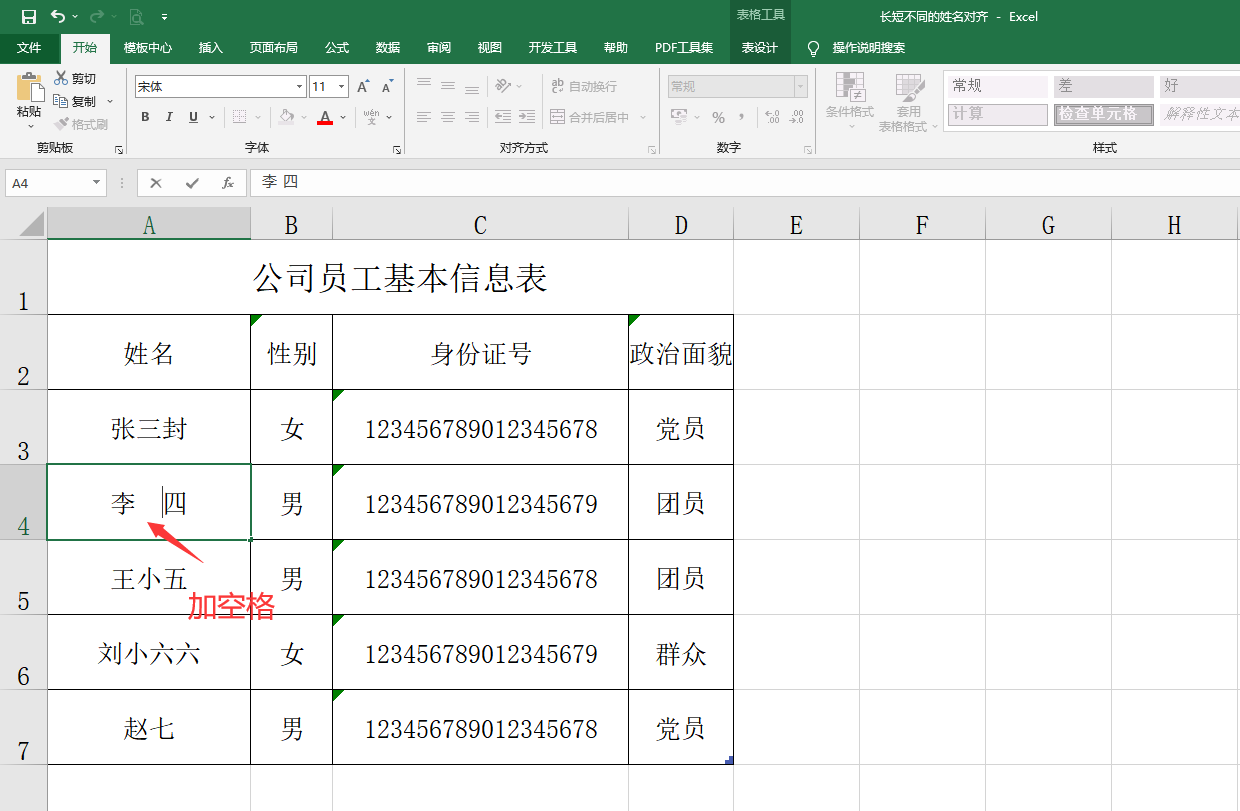This screenshot has width=1240, height=811.
Task: Decrease font size with the small A icon
Action: tap(387, 87)
